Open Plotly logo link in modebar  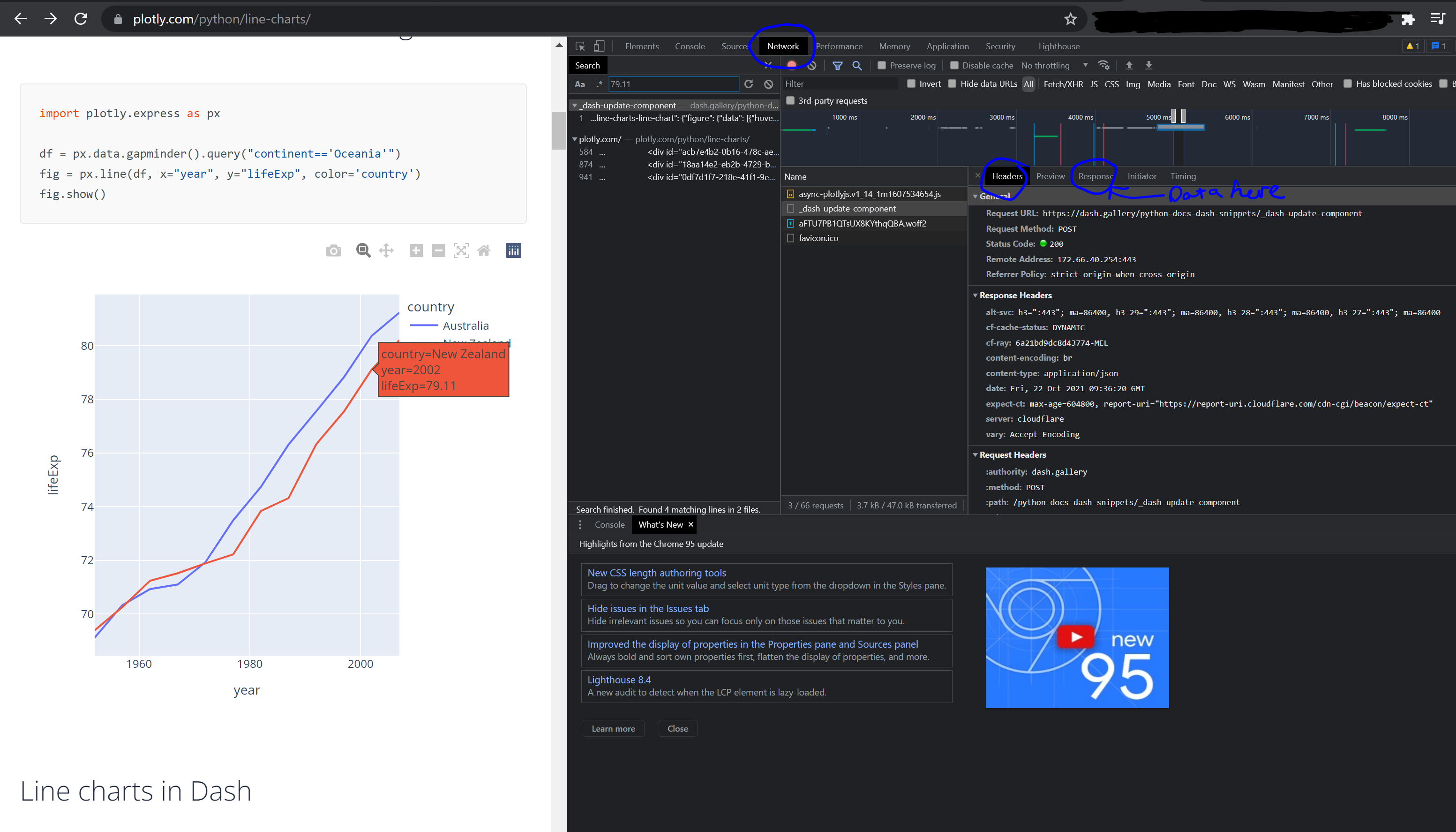point(514,250)
